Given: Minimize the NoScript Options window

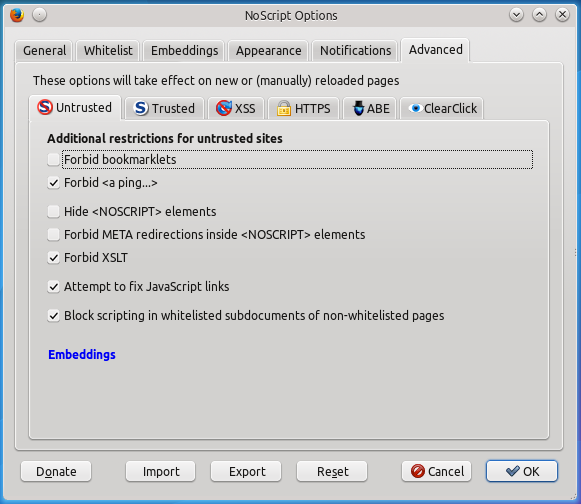Looking at the screenshot, I should pos(516,15).
